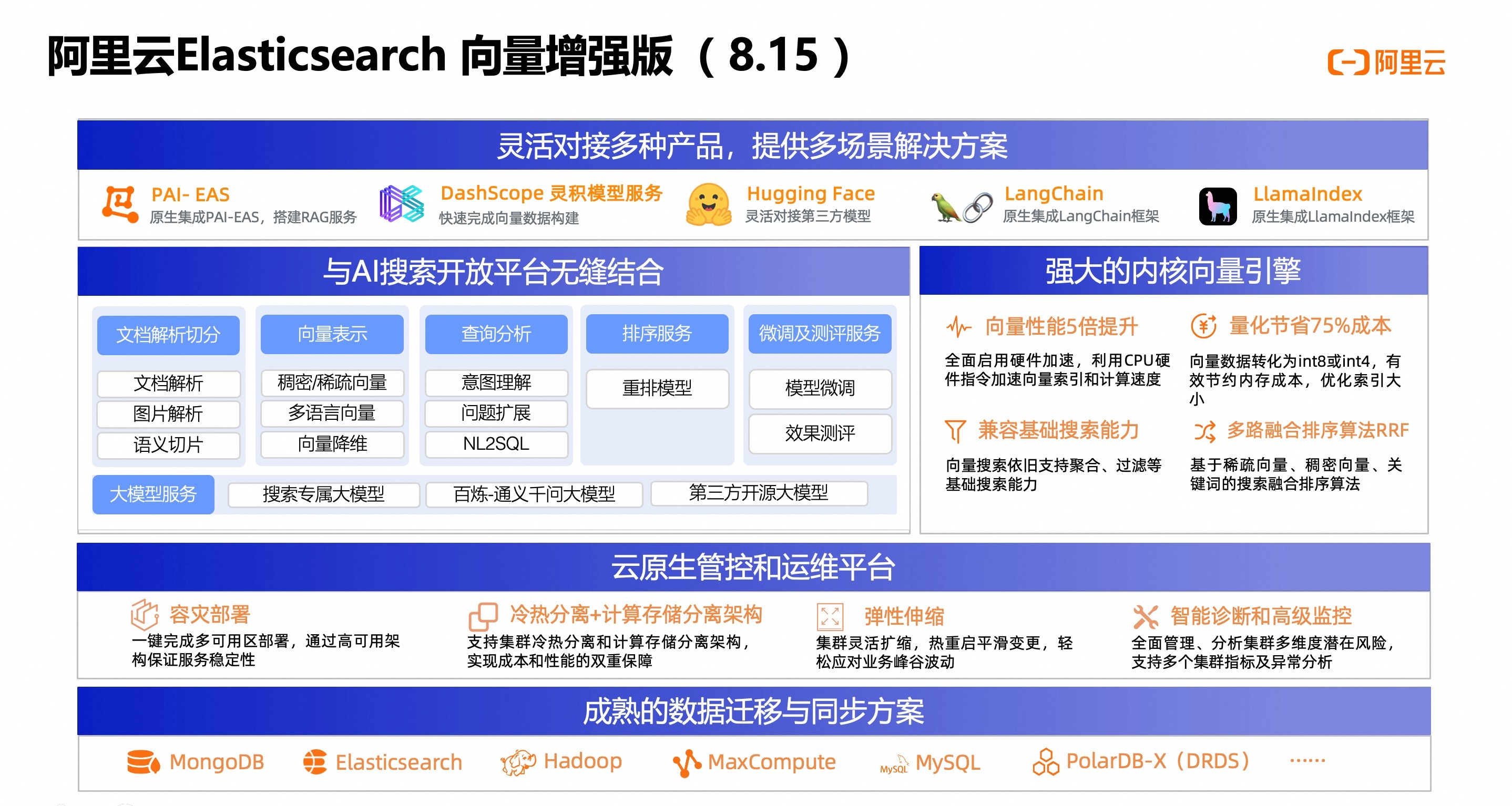The image size is (1512, 806).
Task: Click the 百炼-通义千问大模型 box
Action: [534, 494]
